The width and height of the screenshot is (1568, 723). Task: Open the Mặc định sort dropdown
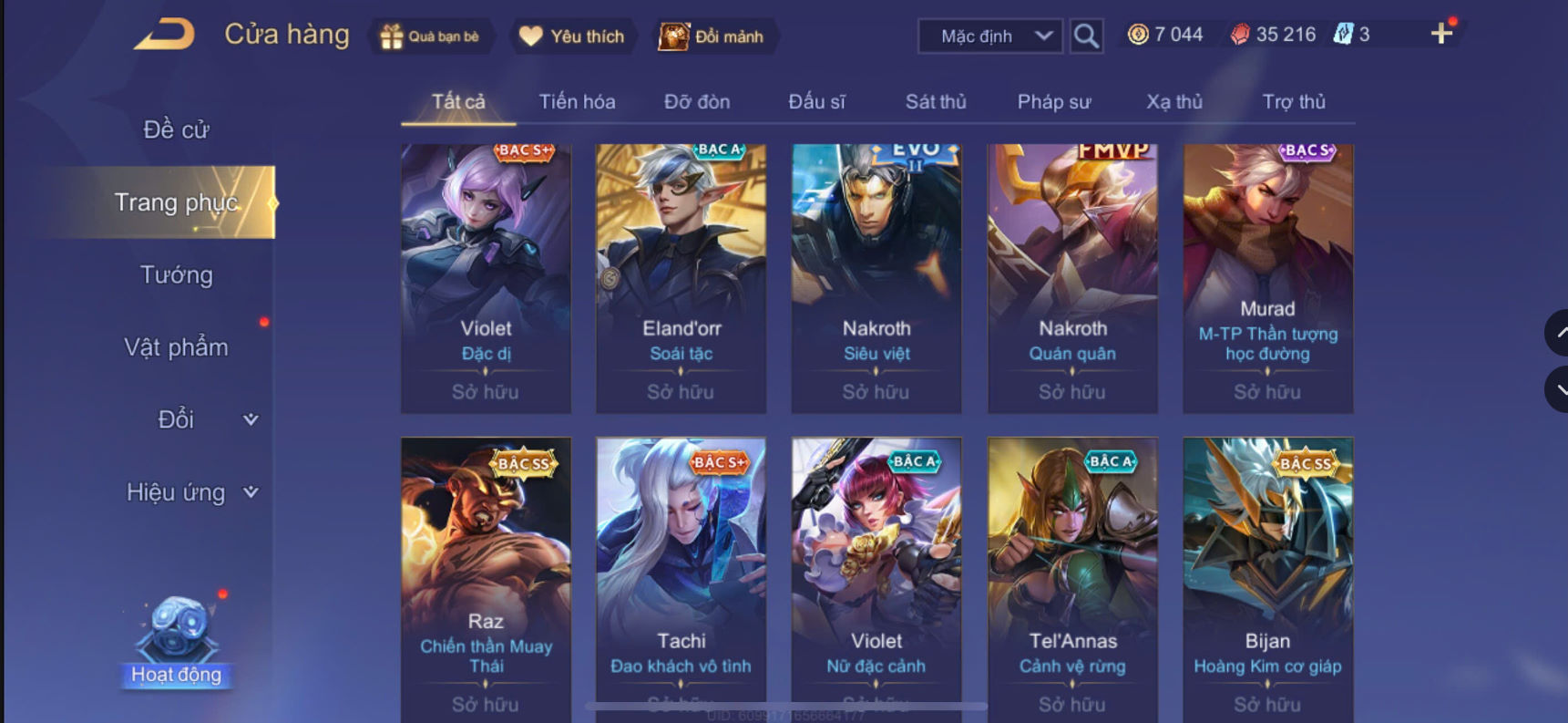[x=990, y=36]
